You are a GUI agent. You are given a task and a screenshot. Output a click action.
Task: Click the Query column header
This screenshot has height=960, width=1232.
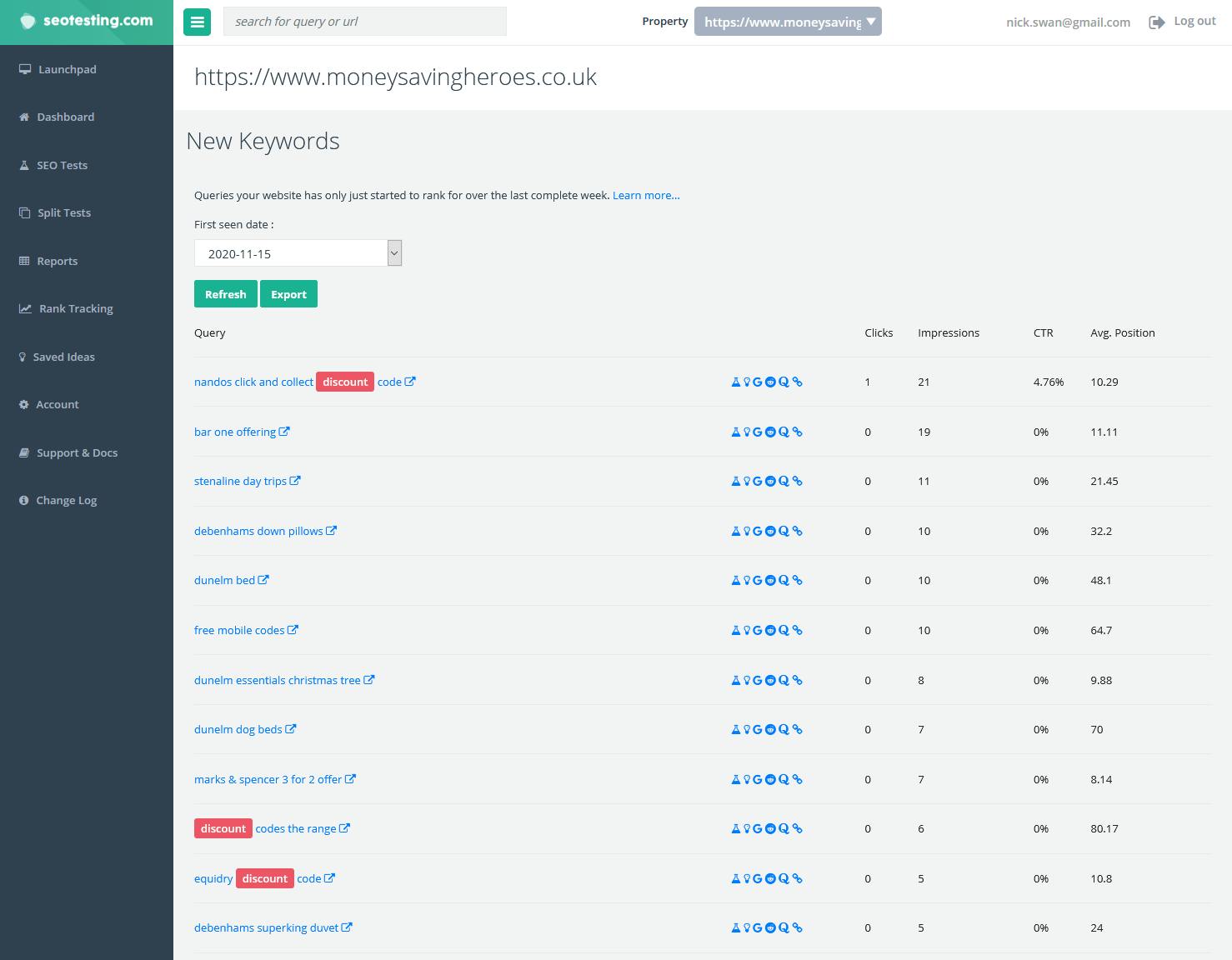click(210, 332)
